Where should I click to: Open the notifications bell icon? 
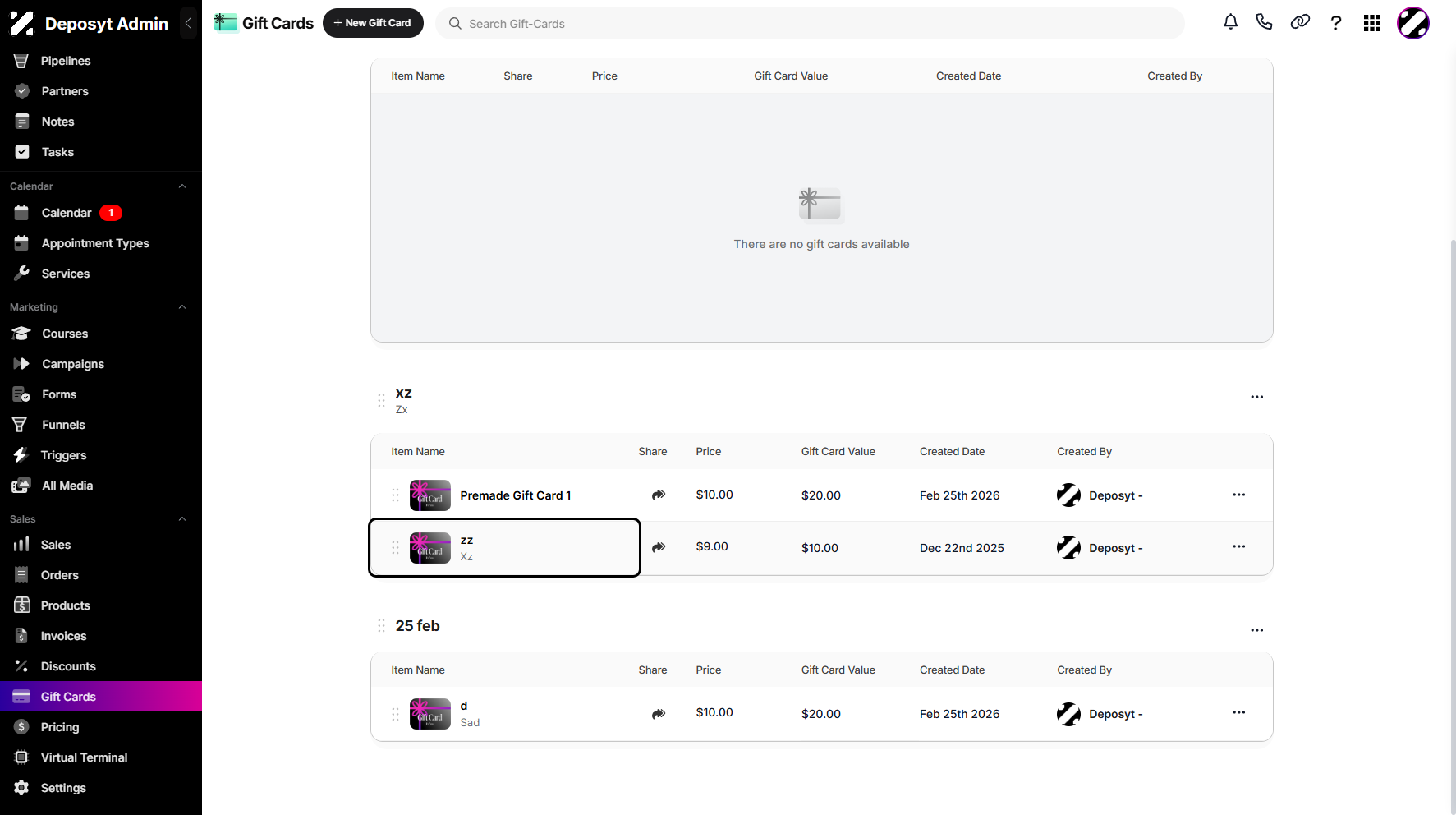click(1230, 23)
